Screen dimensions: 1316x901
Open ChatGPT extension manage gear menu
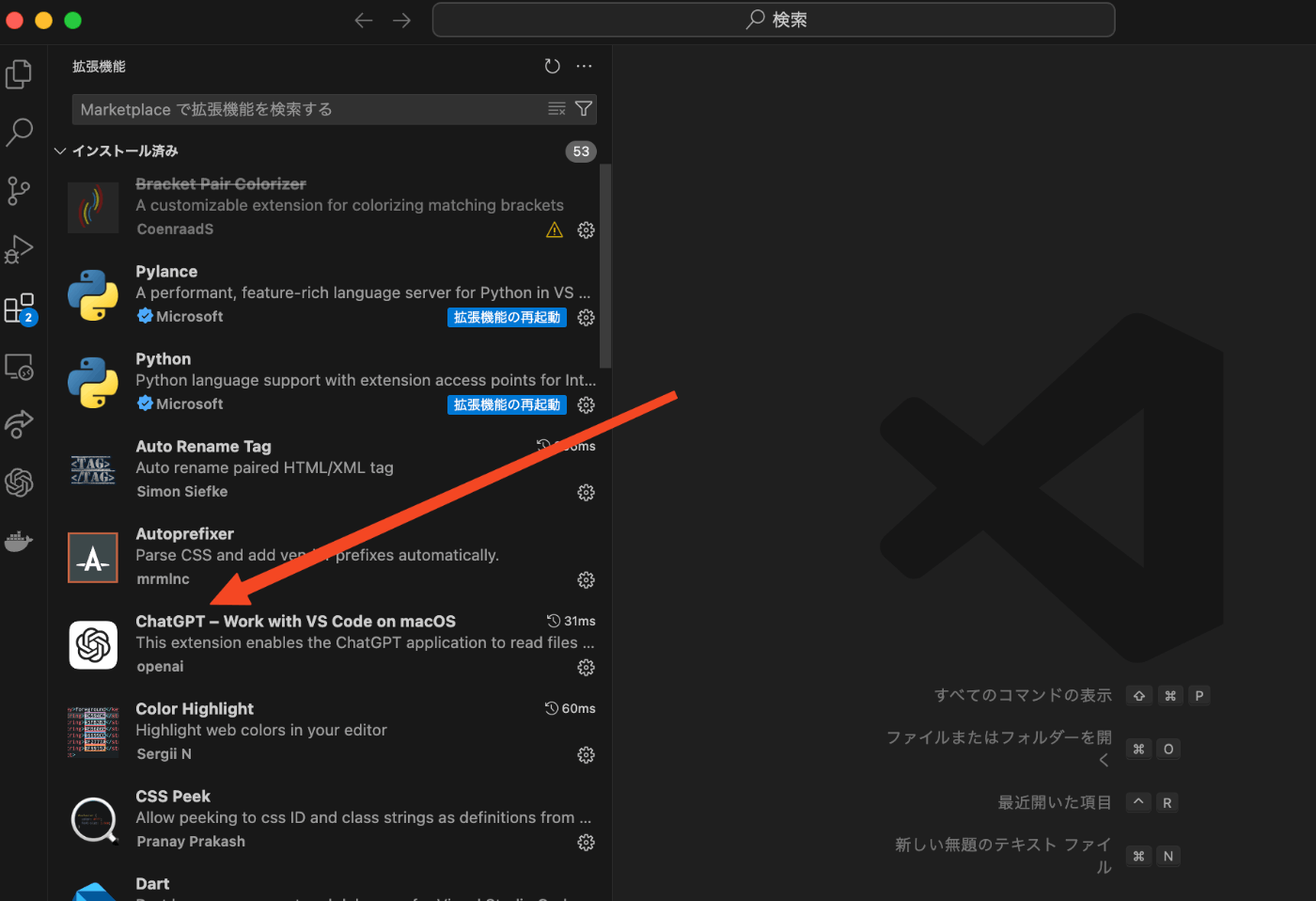pyautogui.click(x=586, y=668)
